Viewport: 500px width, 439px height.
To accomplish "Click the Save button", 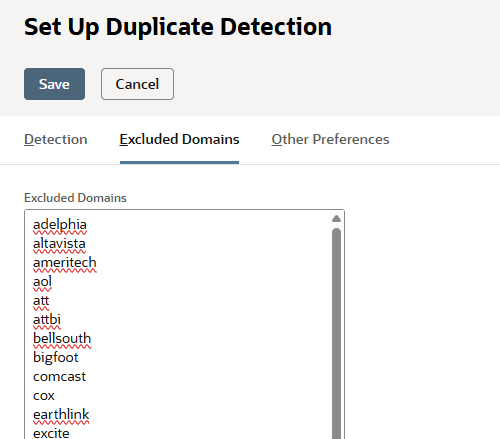I will click(54, 84).
